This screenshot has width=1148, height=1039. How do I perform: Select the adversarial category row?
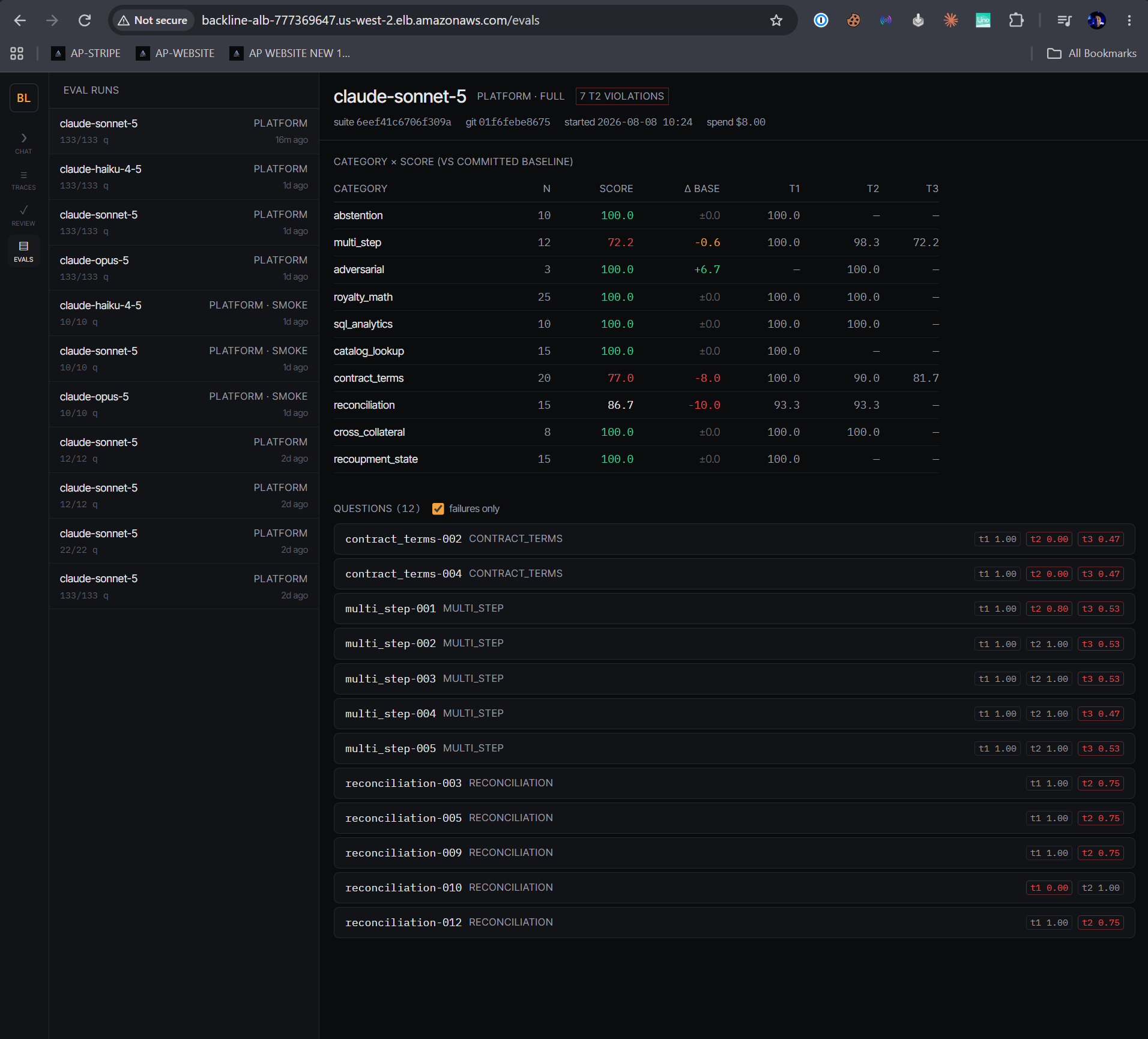tap(636, 270)
